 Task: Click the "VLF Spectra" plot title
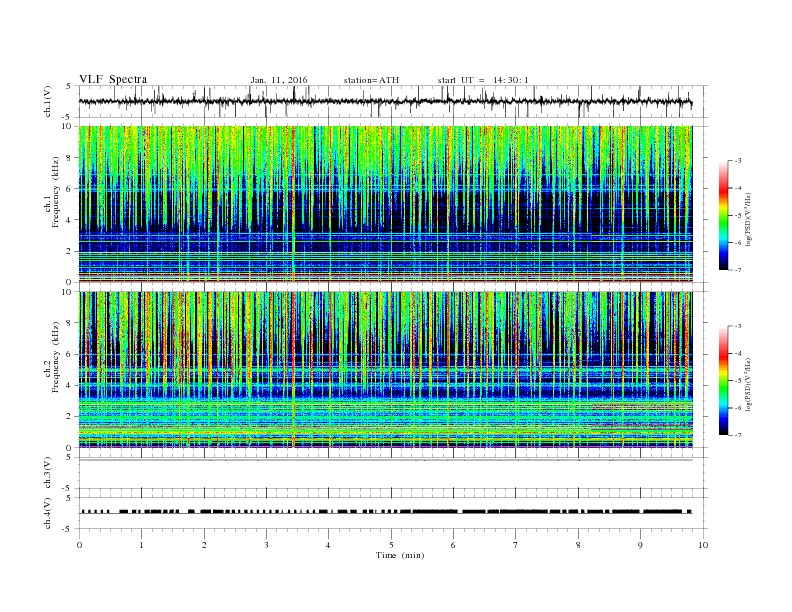113,79
